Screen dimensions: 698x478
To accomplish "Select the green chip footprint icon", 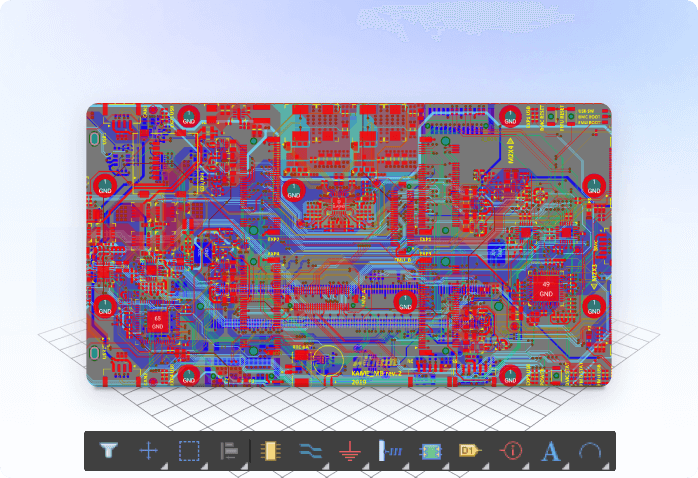I will click(431, 451).
